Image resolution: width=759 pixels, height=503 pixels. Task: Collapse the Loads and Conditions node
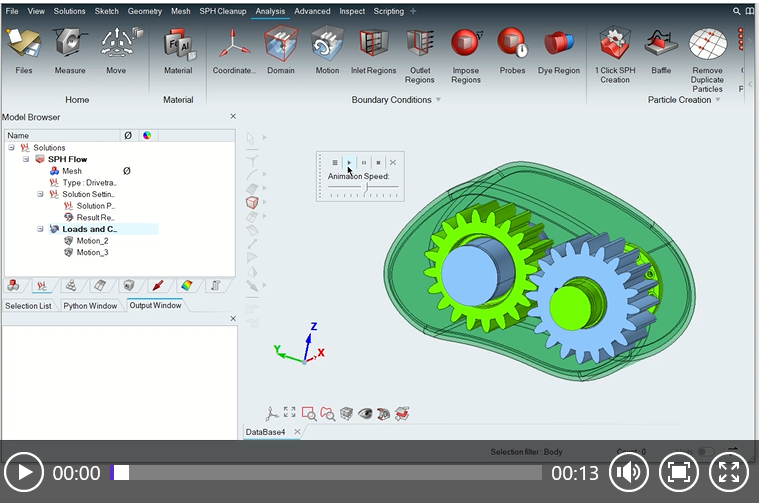(x=41, y=229)
